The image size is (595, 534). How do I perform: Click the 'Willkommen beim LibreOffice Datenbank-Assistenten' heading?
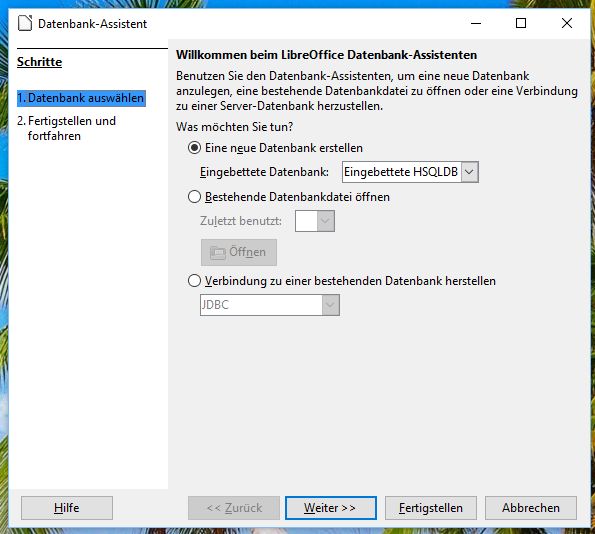(326, 55)
